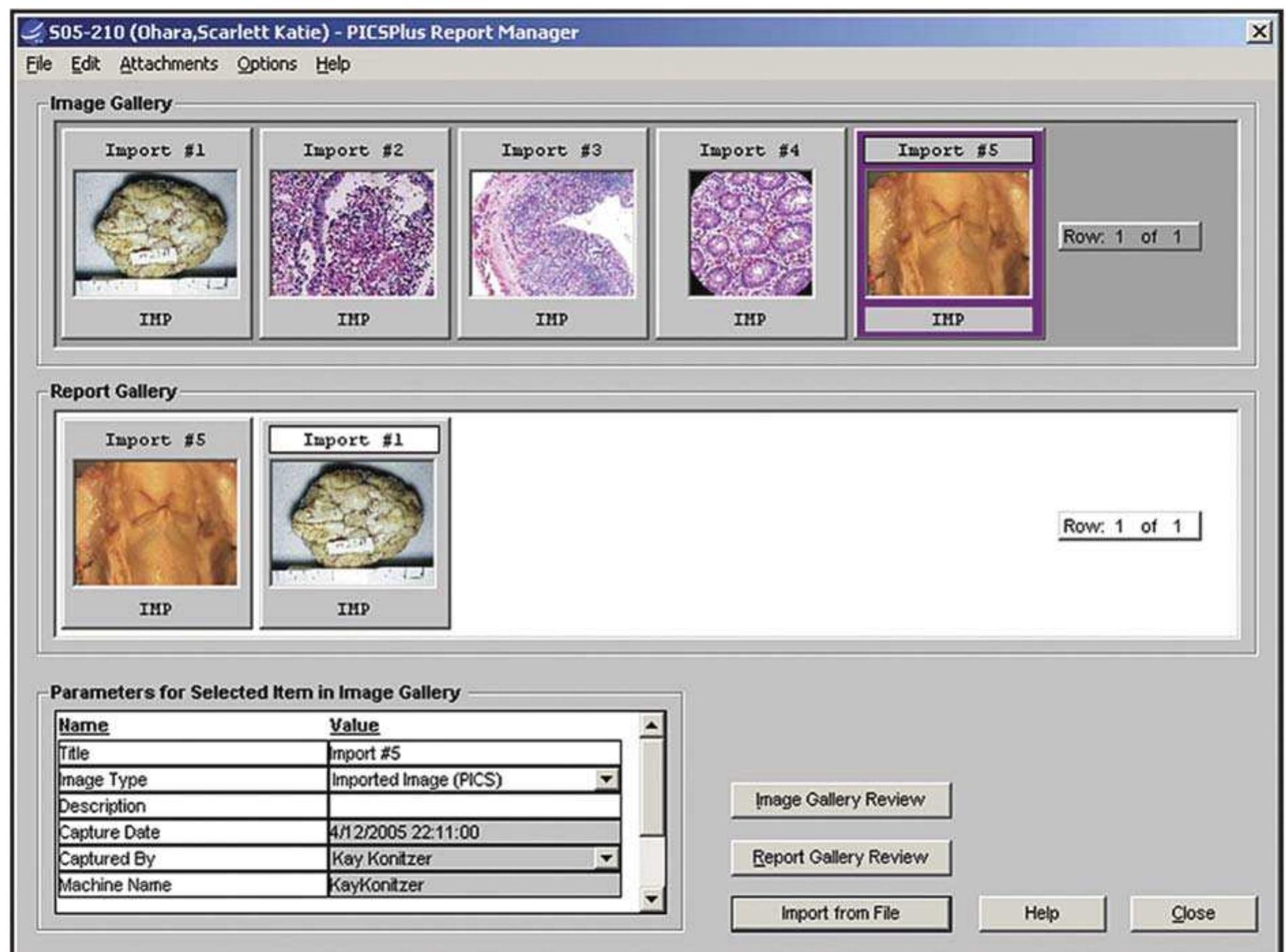Select Import #1 thumbnail in Report Gallery

[x=354, y=523]
